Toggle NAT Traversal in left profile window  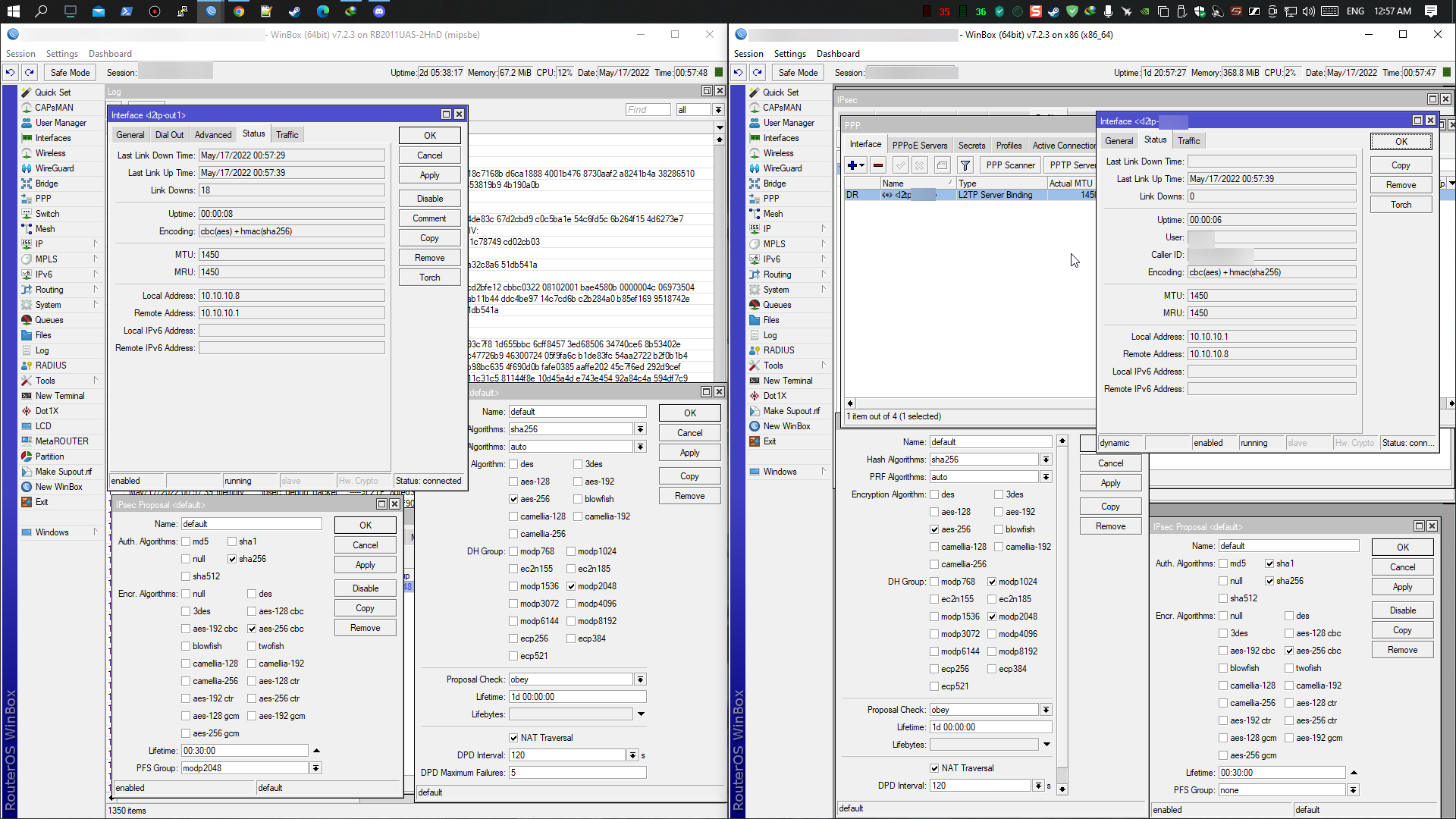513,738
